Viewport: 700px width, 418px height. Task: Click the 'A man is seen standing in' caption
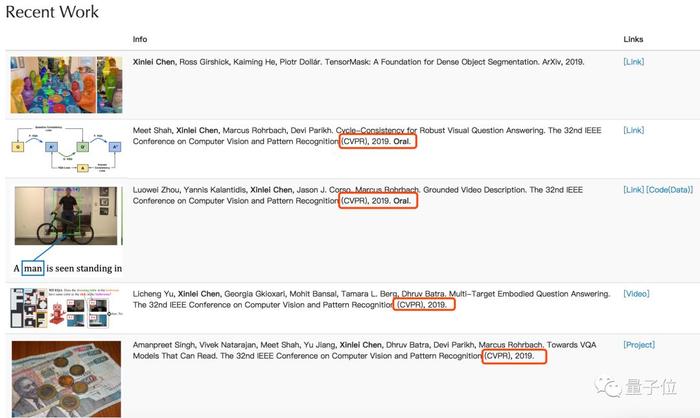pos(67,268)
